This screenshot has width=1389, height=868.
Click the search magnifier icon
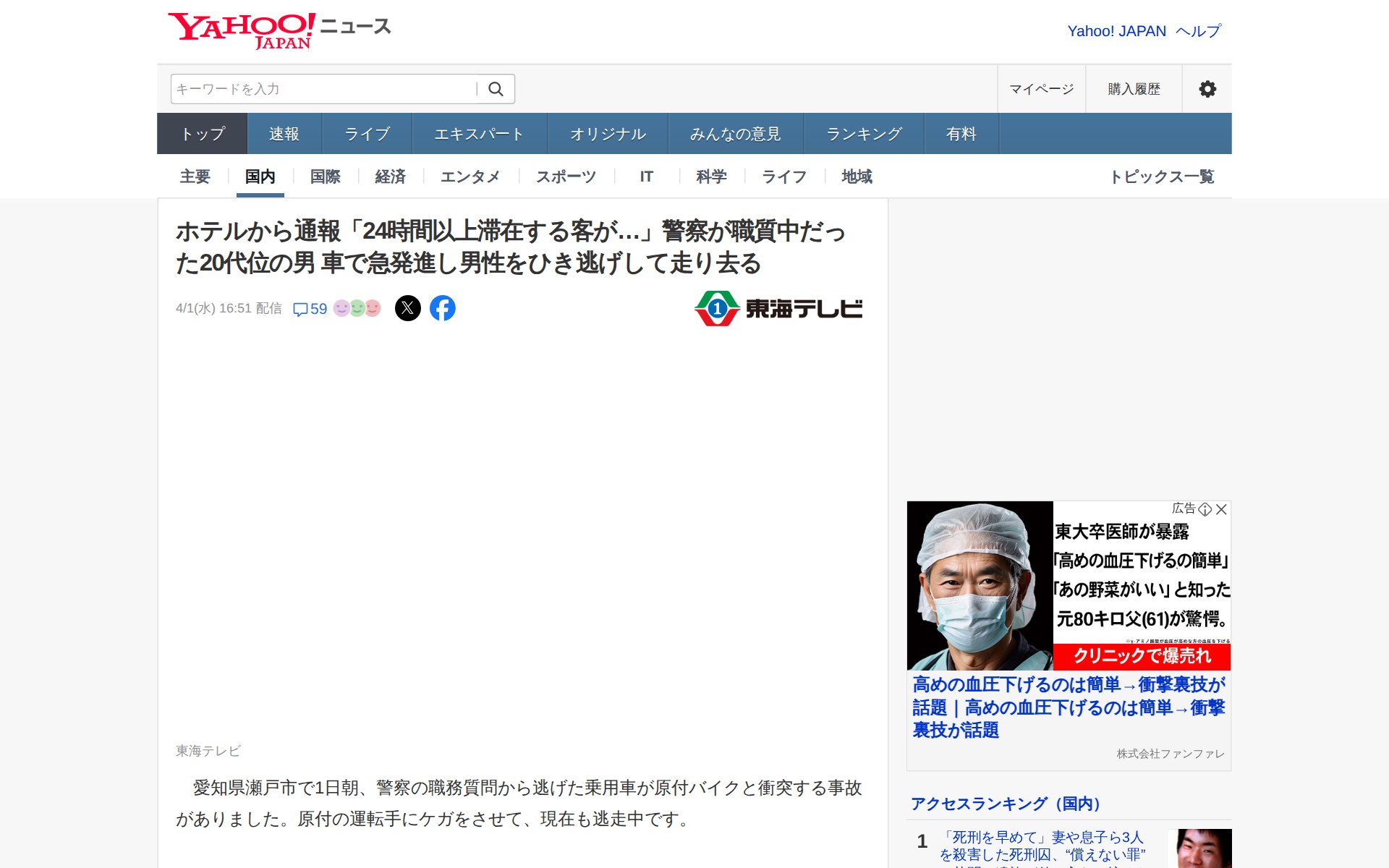tap(496, 89)
